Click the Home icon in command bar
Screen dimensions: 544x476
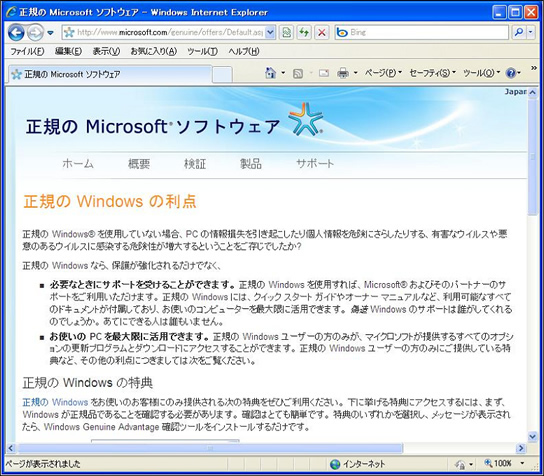click(x=270, y=73)
